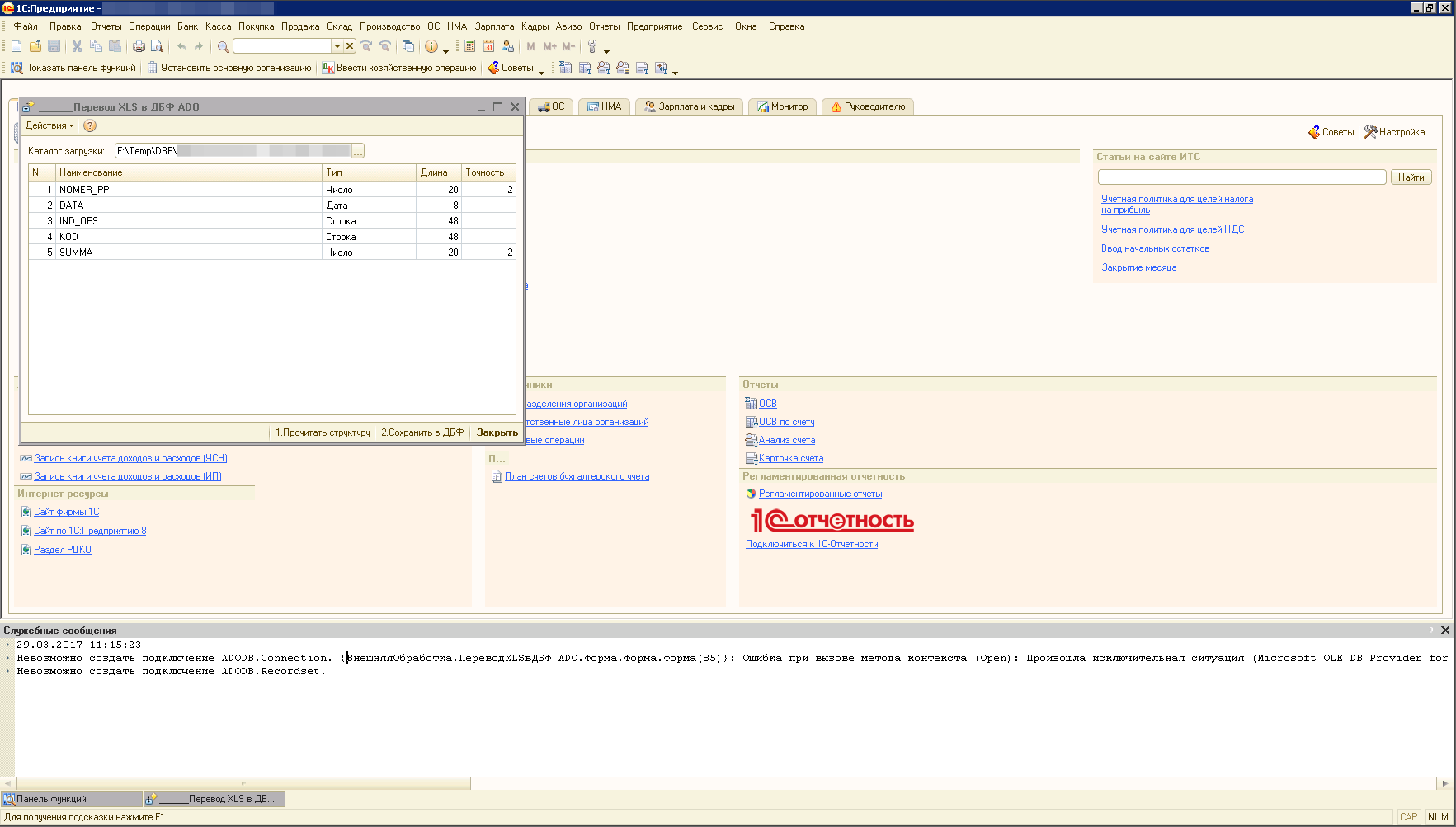This screenshot has width=1456, height=827.
Task: Select the IND_OPS row
Action: coord(272,220)
